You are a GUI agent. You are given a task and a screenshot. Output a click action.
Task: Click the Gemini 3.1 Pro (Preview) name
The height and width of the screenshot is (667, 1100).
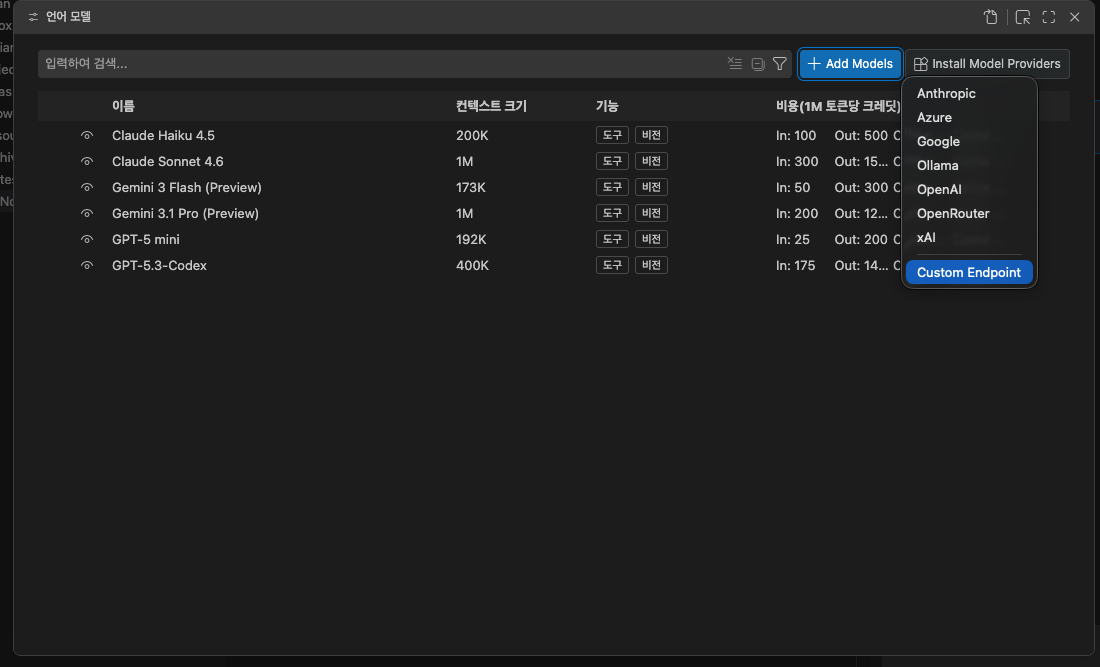[185, 213]
